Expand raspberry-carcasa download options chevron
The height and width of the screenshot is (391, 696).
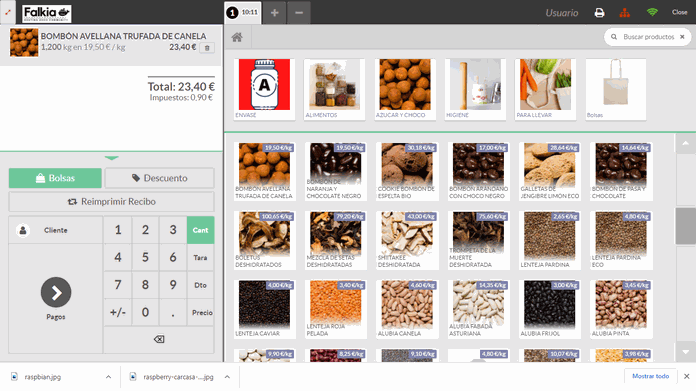tap(227, 377)
